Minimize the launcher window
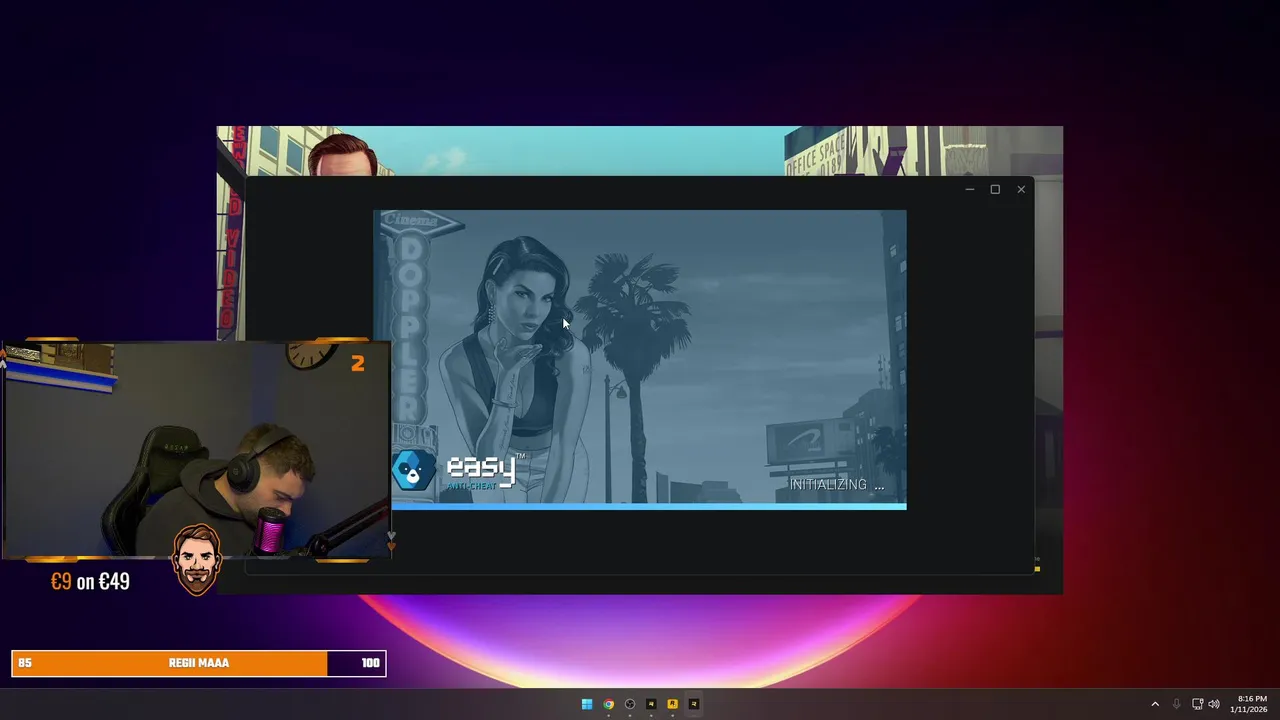 pos(969,189)
